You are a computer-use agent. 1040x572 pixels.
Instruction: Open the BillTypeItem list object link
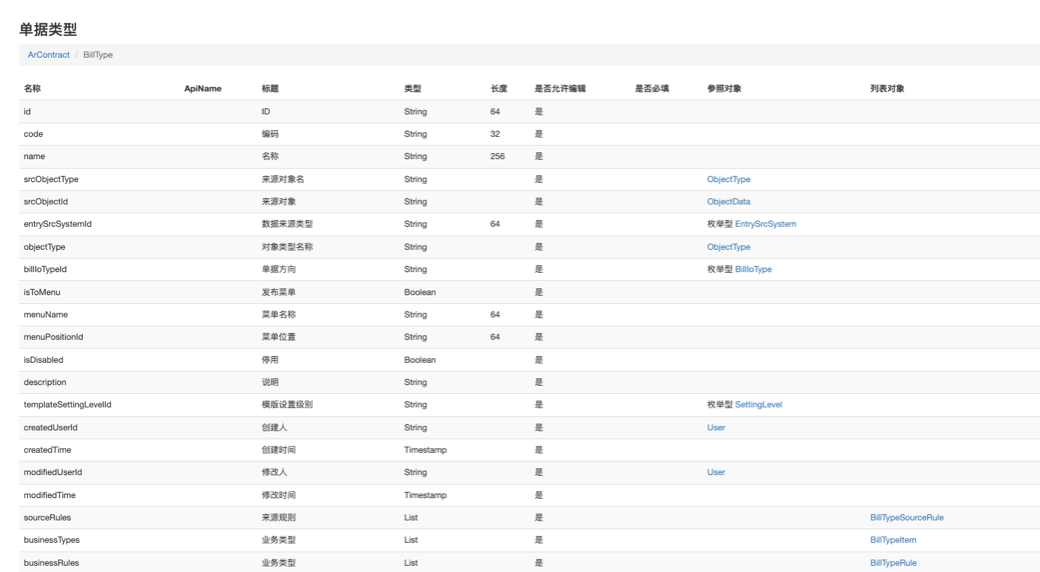point(893,540)
